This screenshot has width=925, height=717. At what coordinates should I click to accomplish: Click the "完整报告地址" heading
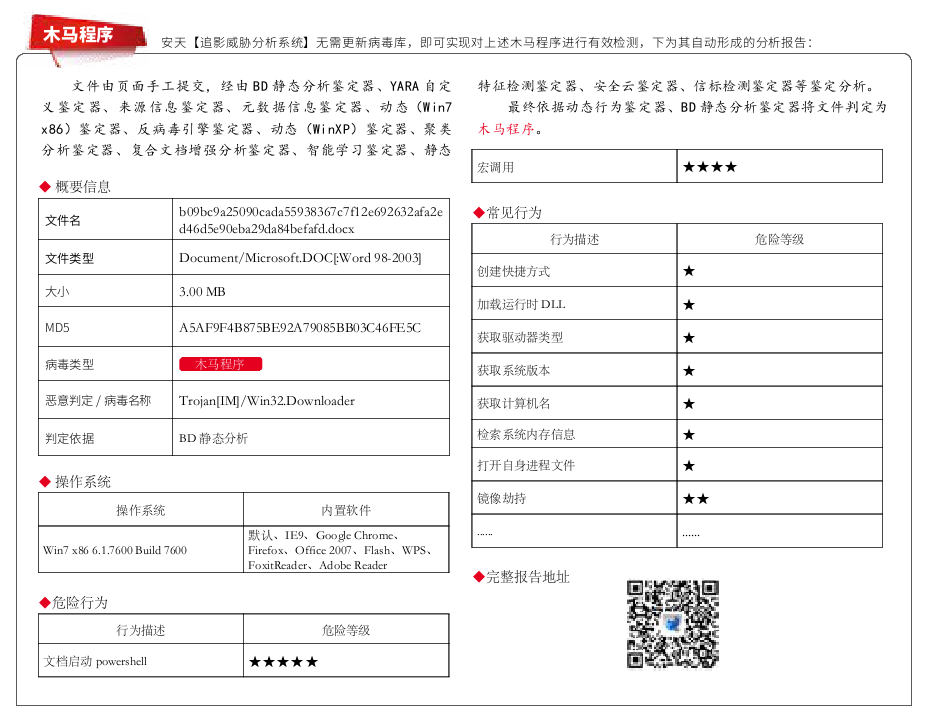tap(527, 577)
